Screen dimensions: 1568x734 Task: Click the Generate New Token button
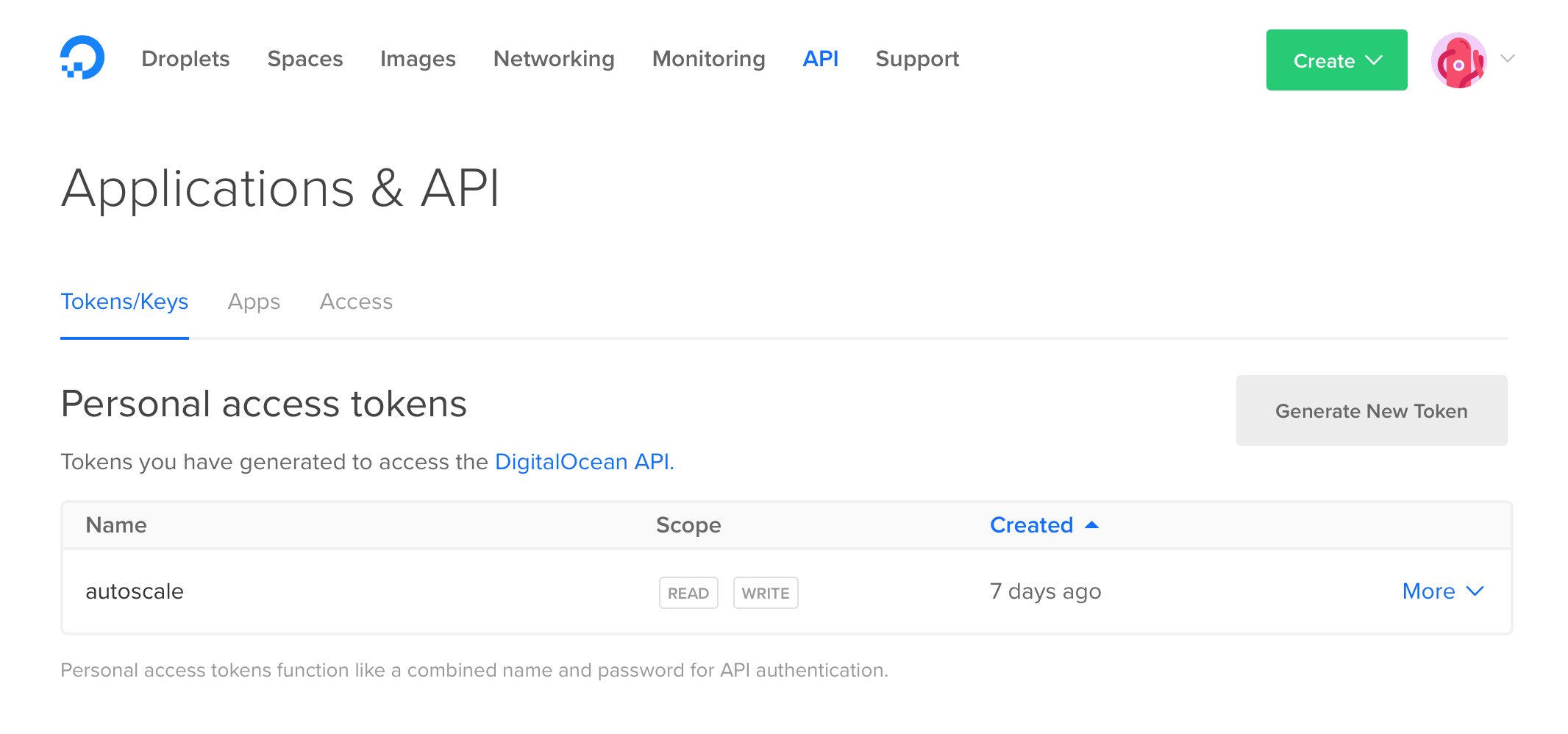coord(1372,410)
